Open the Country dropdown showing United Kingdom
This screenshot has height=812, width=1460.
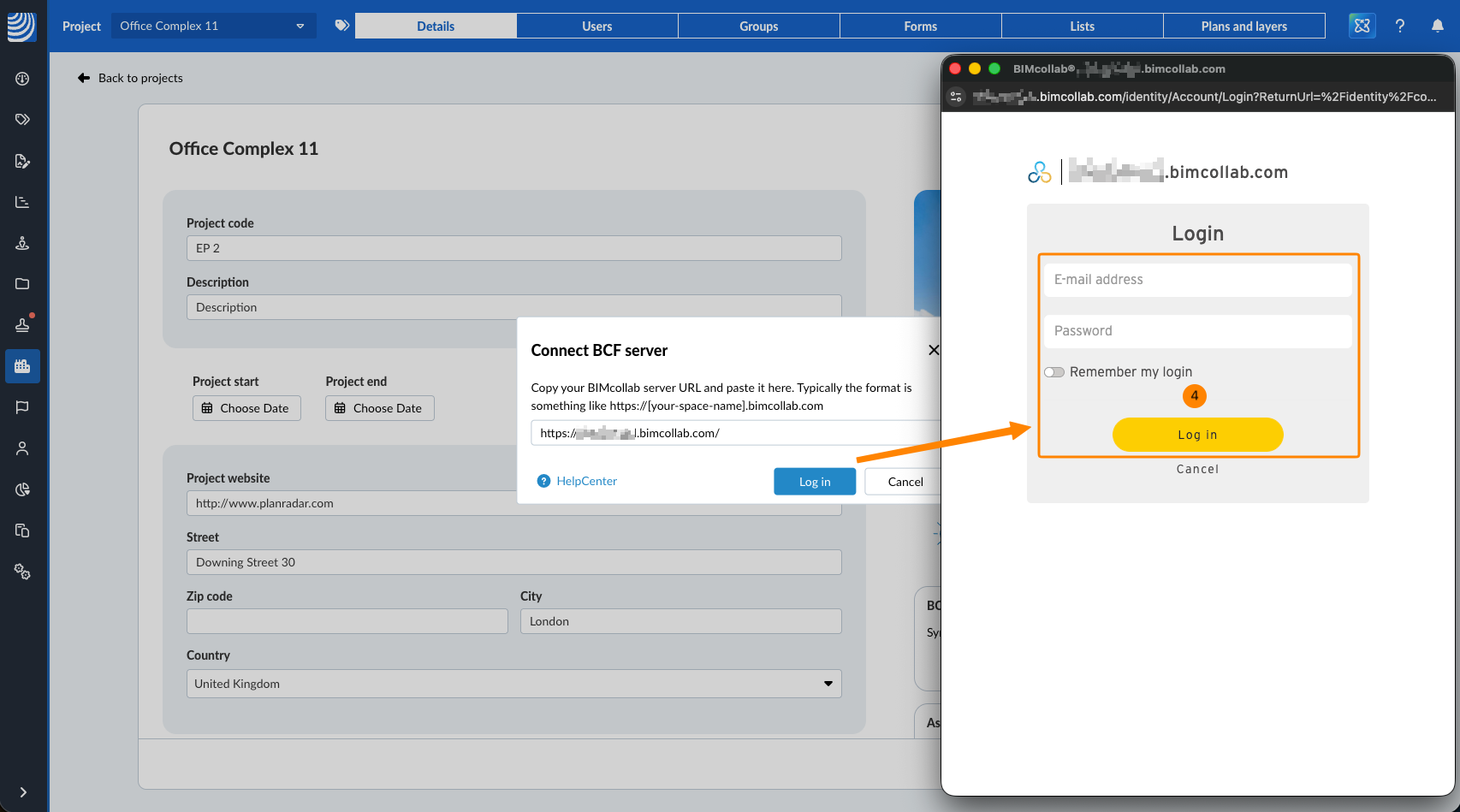point(514,684)
